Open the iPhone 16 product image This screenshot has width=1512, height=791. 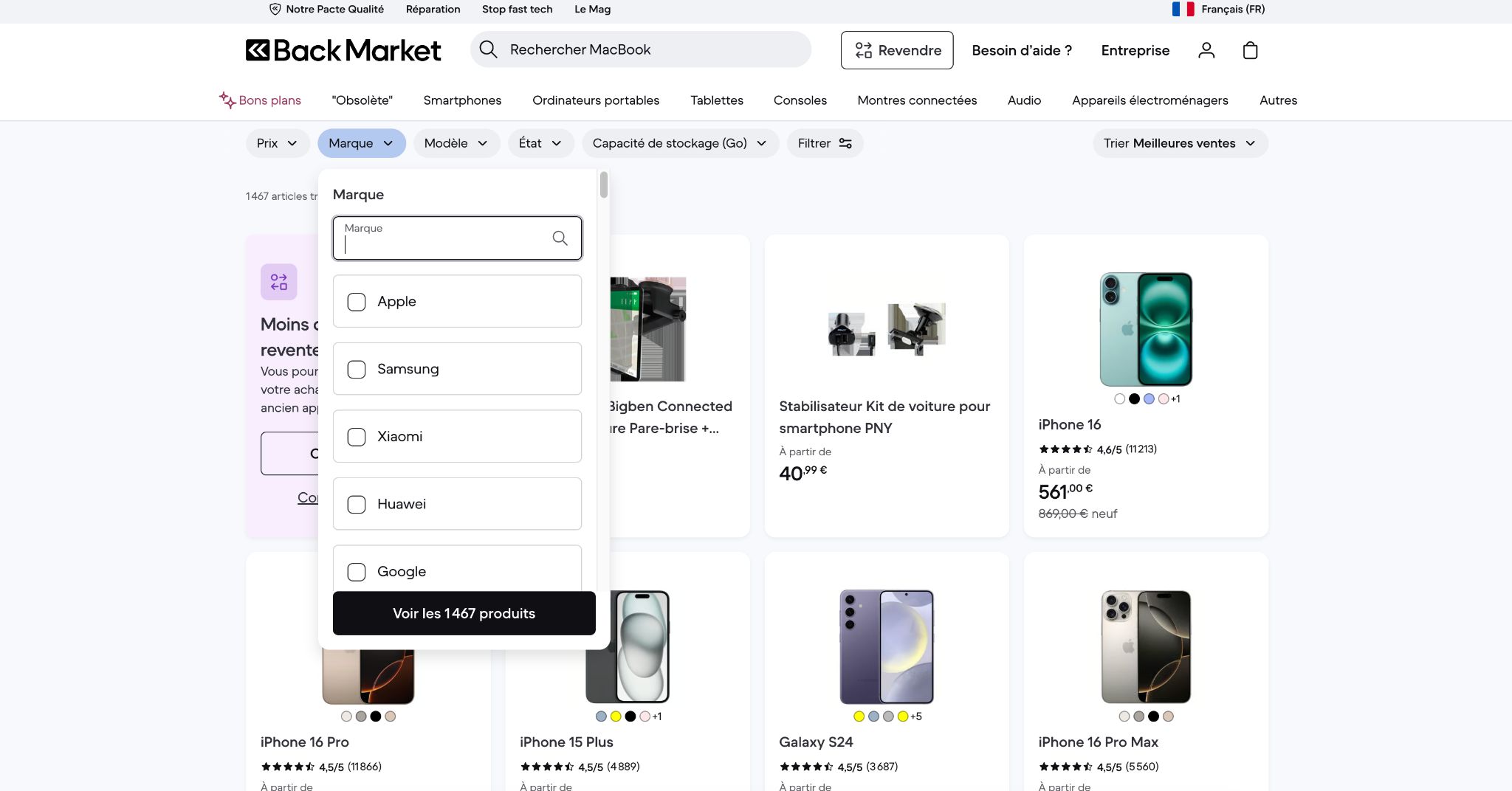pos(1146,329)
